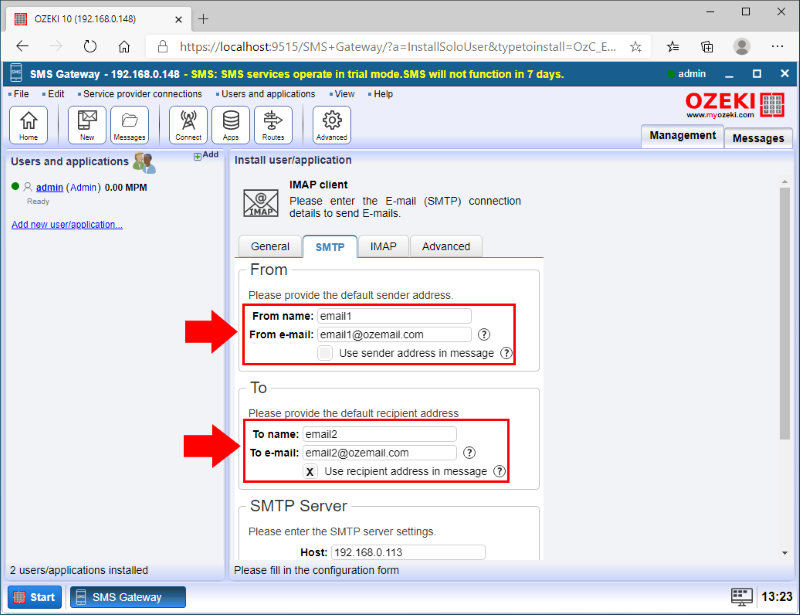Switch to the IMAP tab
Image resolution: width=800 pixels, height=615 pixels.
coord(383,247)
